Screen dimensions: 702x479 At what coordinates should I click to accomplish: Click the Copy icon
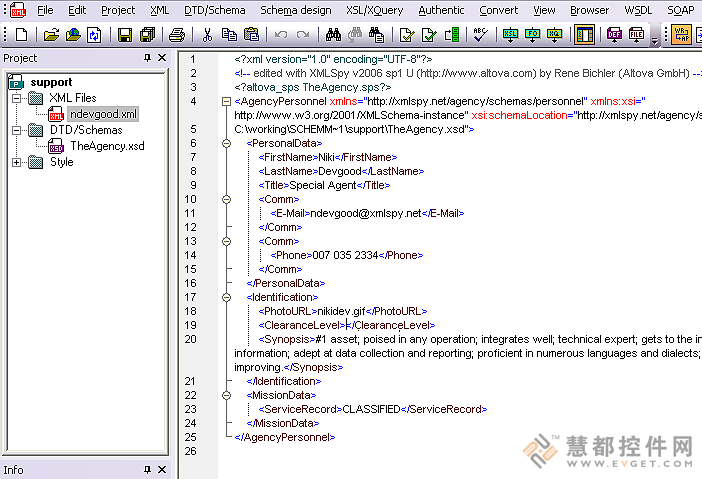click(229, 34)
